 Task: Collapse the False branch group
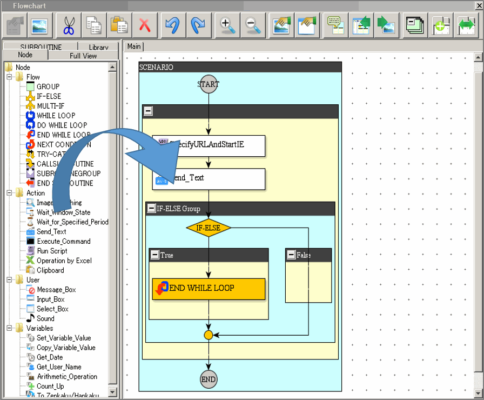point(291,255)
